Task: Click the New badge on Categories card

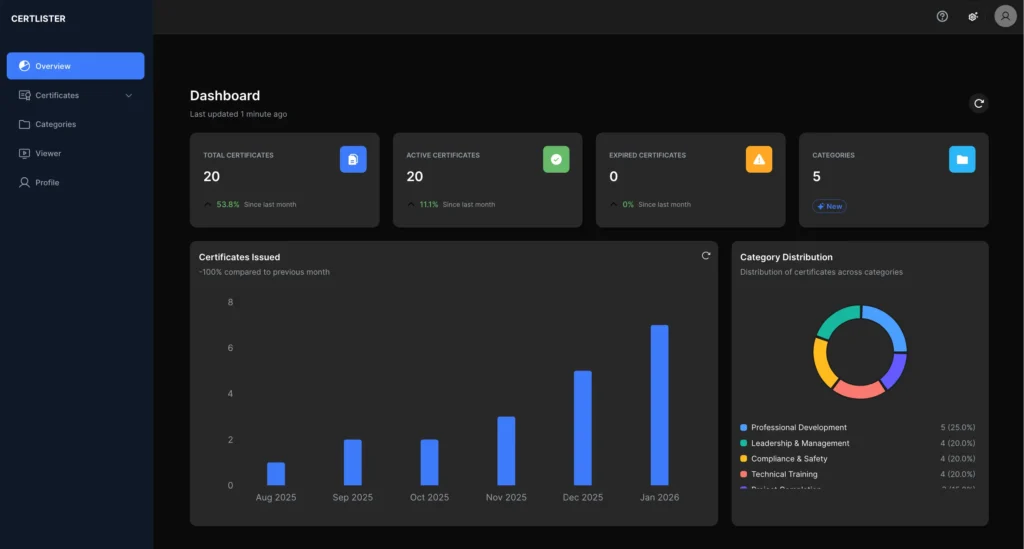Action: click(830, 206)
